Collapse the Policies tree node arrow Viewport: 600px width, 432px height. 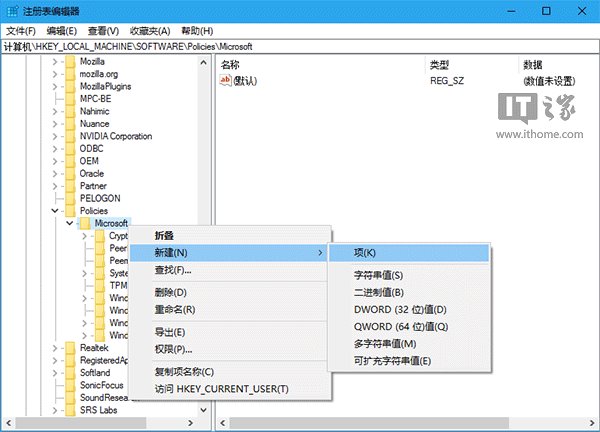click(55, 211)
